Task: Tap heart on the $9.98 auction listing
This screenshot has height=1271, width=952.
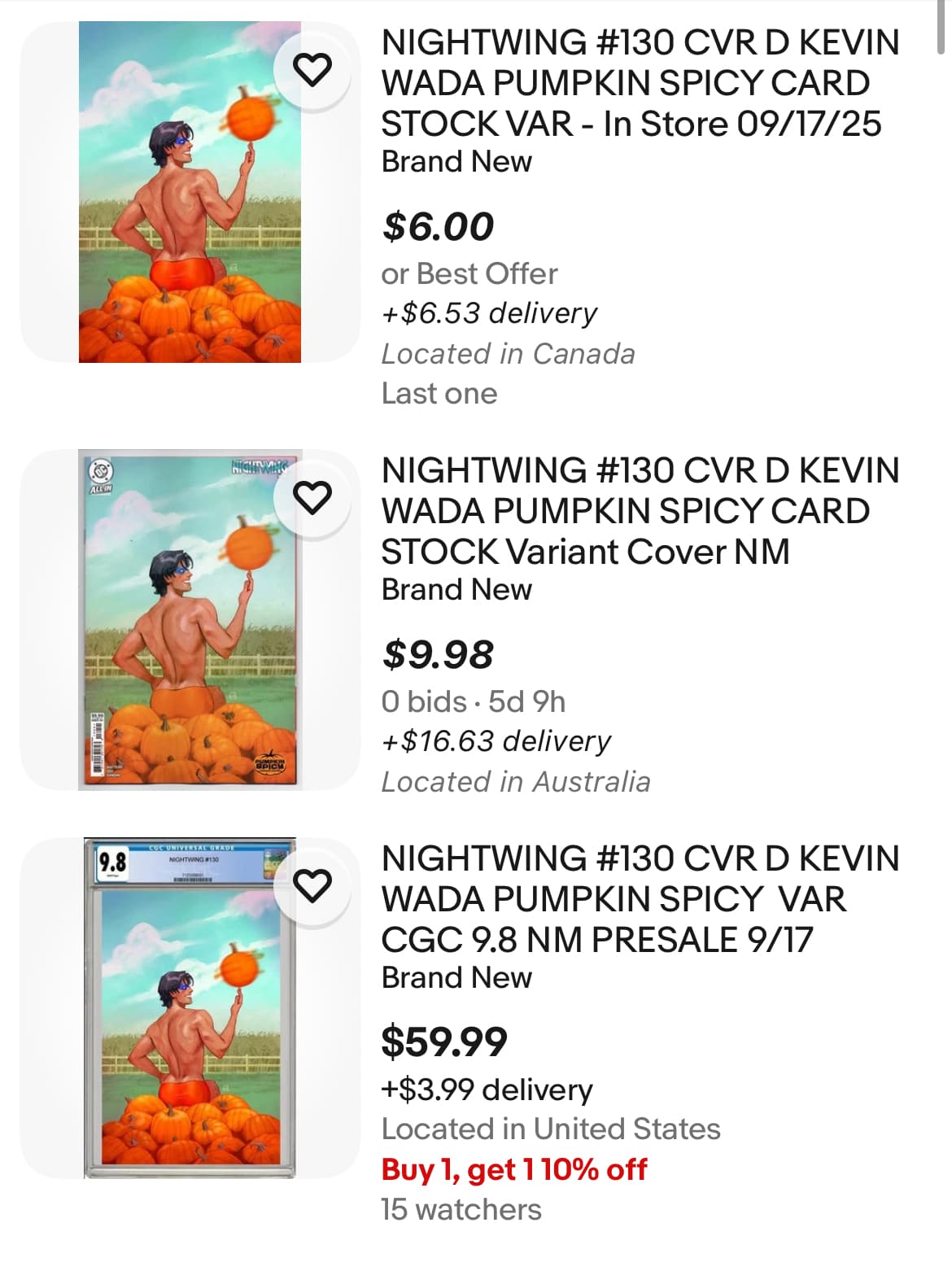Action: pyautogui.click(x=312, y=497)
